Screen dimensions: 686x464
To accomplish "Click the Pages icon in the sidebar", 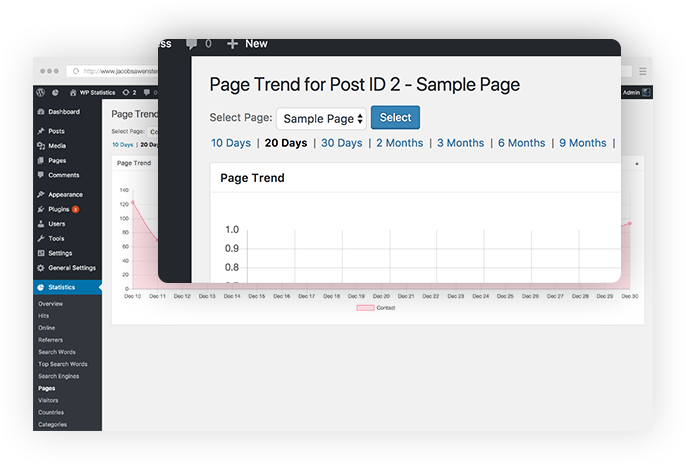I will [41, 160].
